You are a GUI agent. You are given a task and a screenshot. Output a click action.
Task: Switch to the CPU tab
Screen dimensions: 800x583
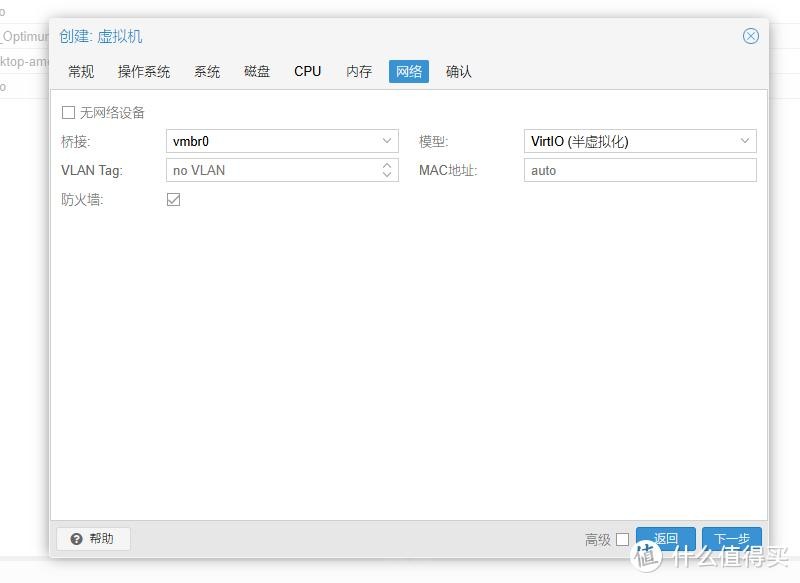(308, 72)
